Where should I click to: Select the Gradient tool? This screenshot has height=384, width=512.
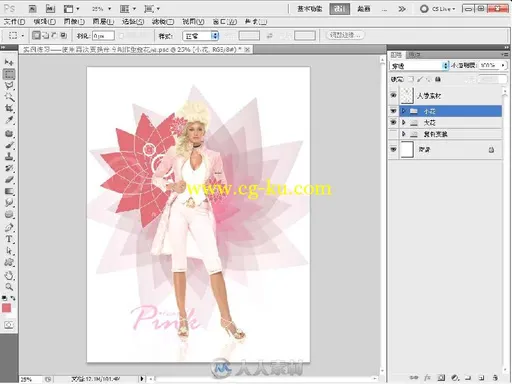pyautogui.click(x=9, y=191)
